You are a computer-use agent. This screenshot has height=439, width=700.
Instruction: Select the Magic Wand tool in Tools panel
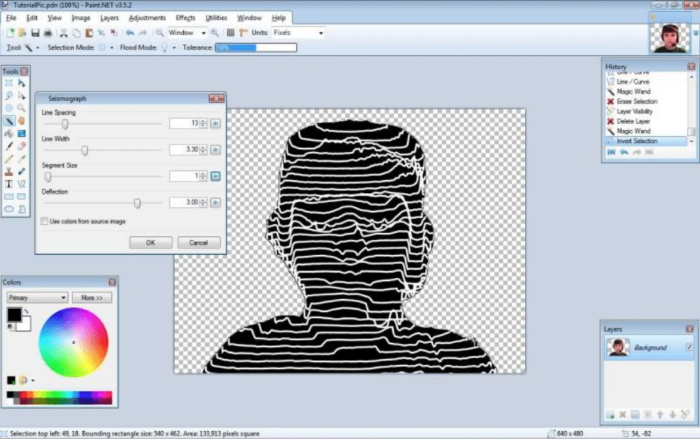(x=8, y=121)
